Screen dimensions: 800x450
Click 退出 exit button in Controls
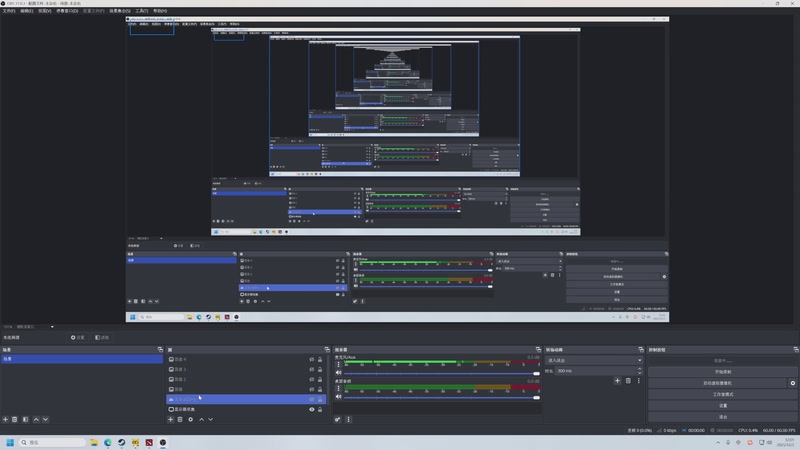tap(723, 417)
